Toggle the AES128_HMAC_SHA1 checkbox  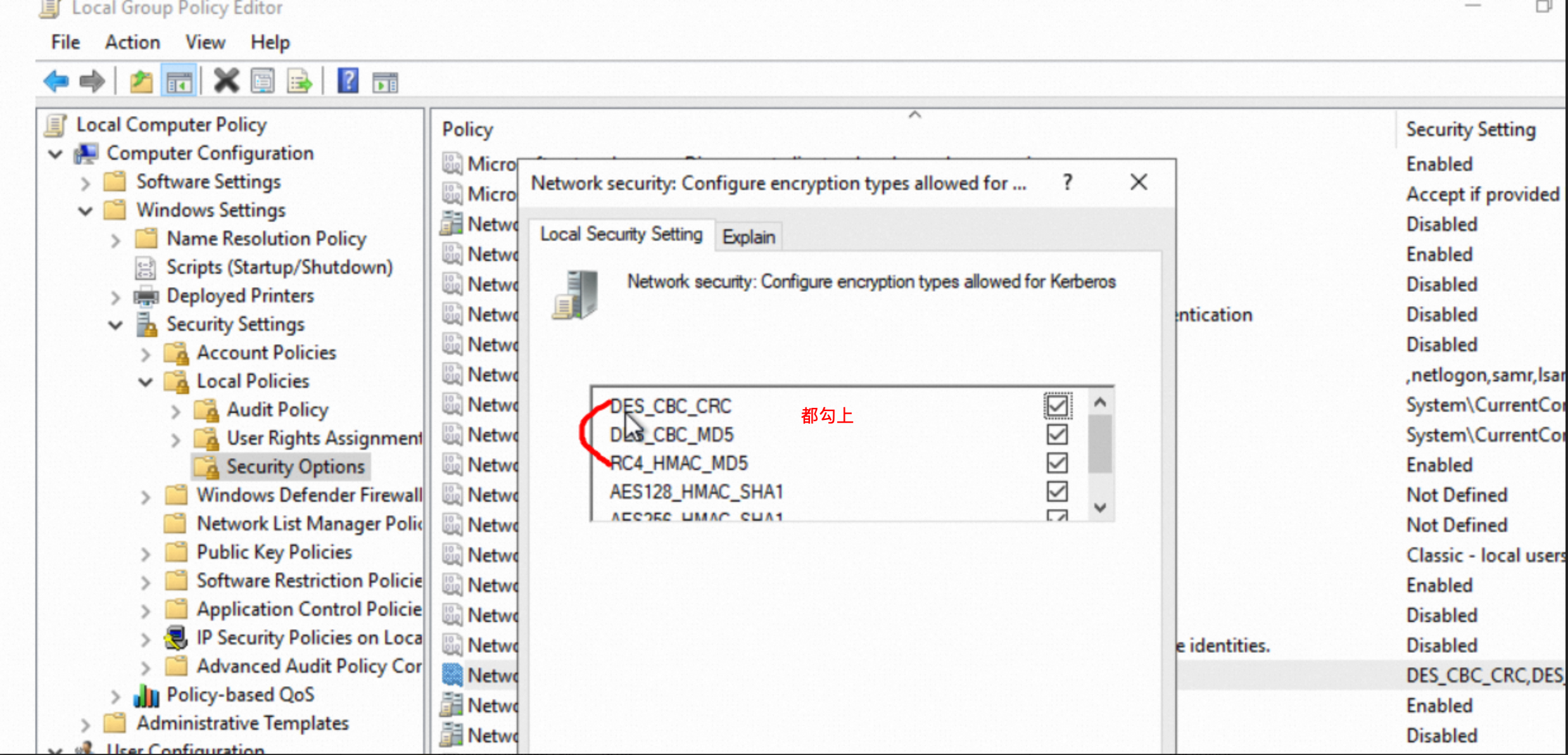tap(1056, 492)
